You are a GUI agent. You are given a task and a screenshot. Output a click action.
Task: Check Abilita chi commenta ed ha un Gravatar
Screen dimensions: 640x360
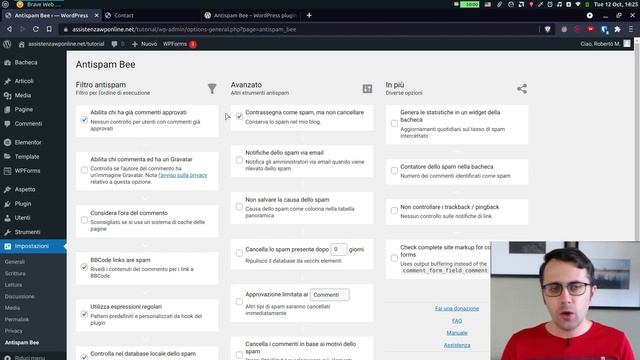click(x=84, y=170)
